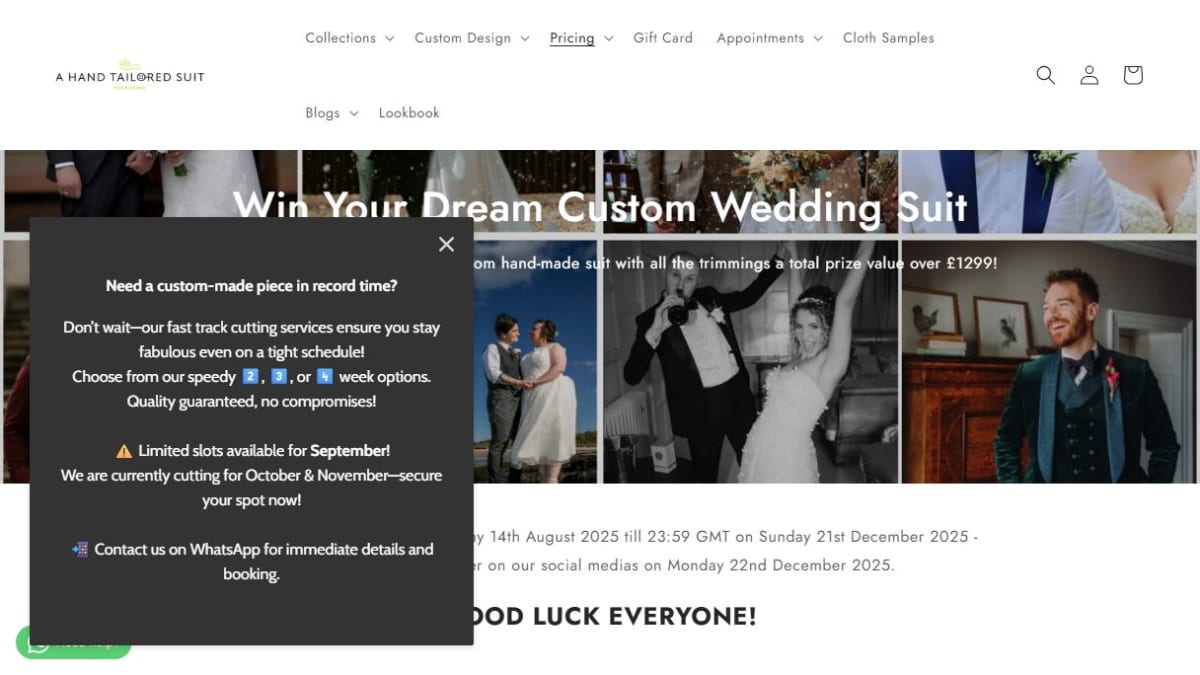Close the fast track popup

[446, 244]
